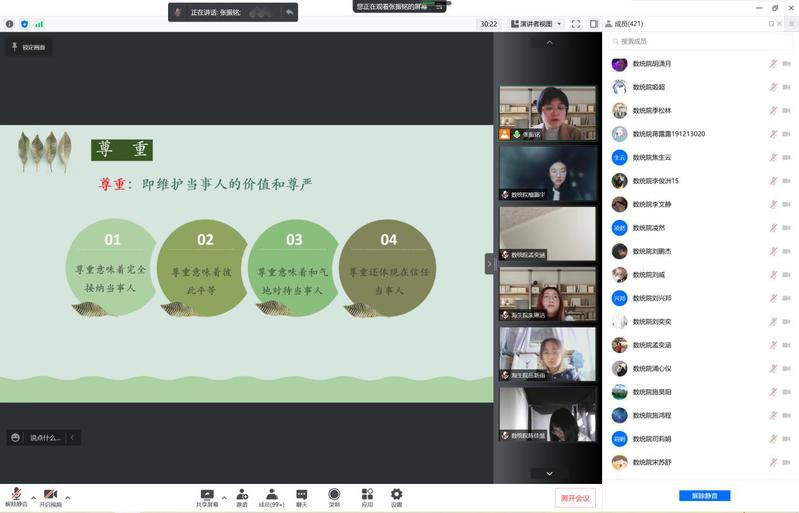799x513 pixels.
Task: Open meeting Settings (设置) gear
Action: tap(396, 497)
